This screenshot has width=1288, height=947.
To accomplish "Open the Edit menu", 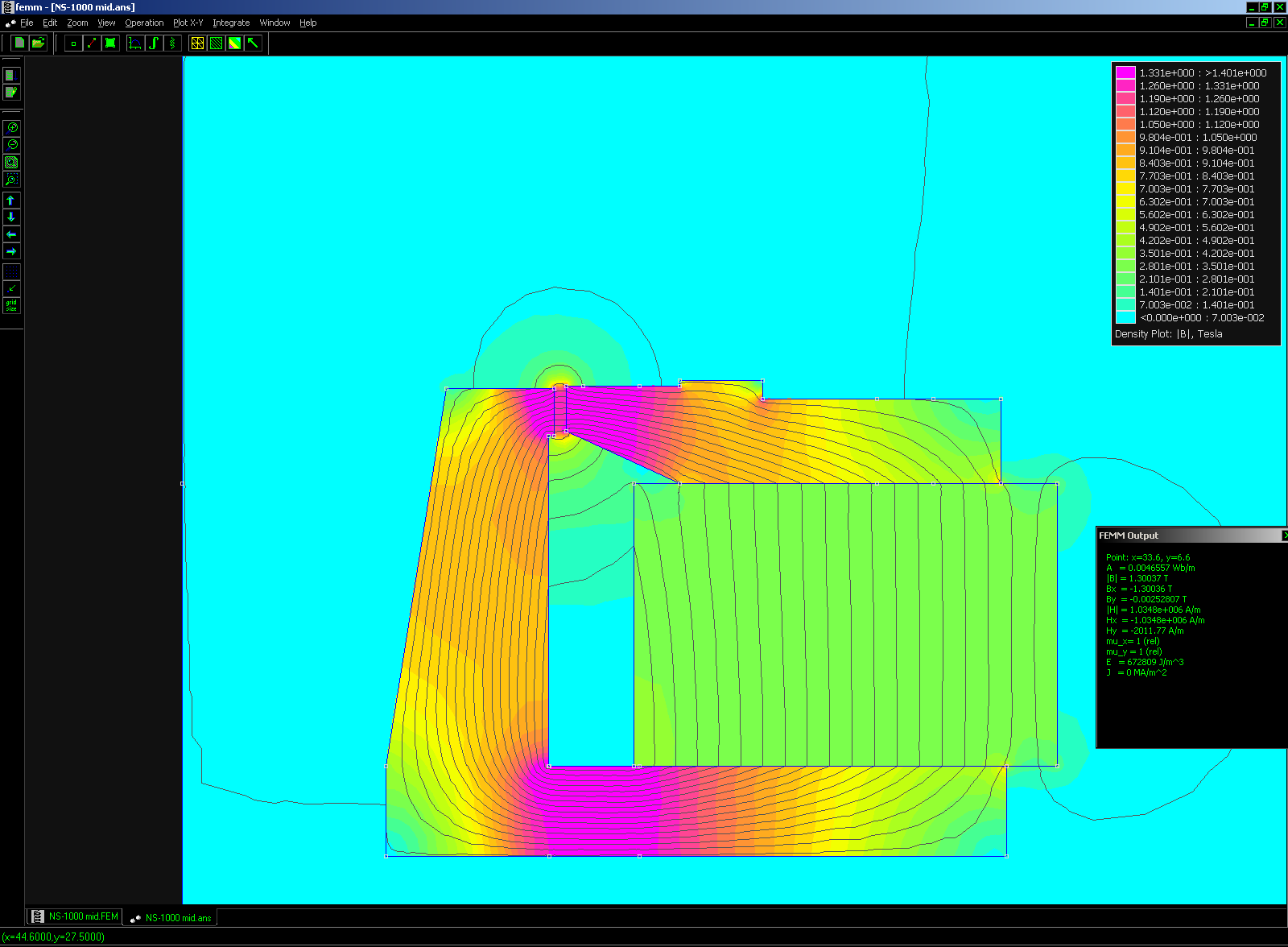I will tap(50, 23).
